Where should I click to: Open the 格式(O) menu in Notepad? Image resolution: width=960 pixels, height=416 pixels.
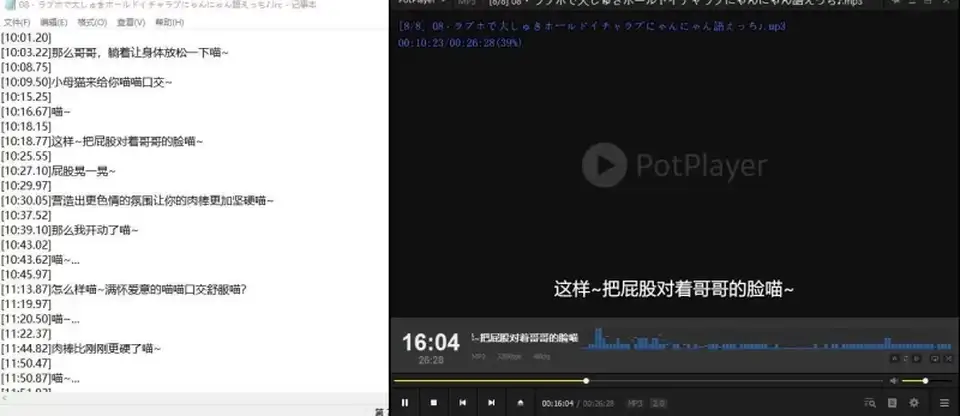tap(92, 23)
